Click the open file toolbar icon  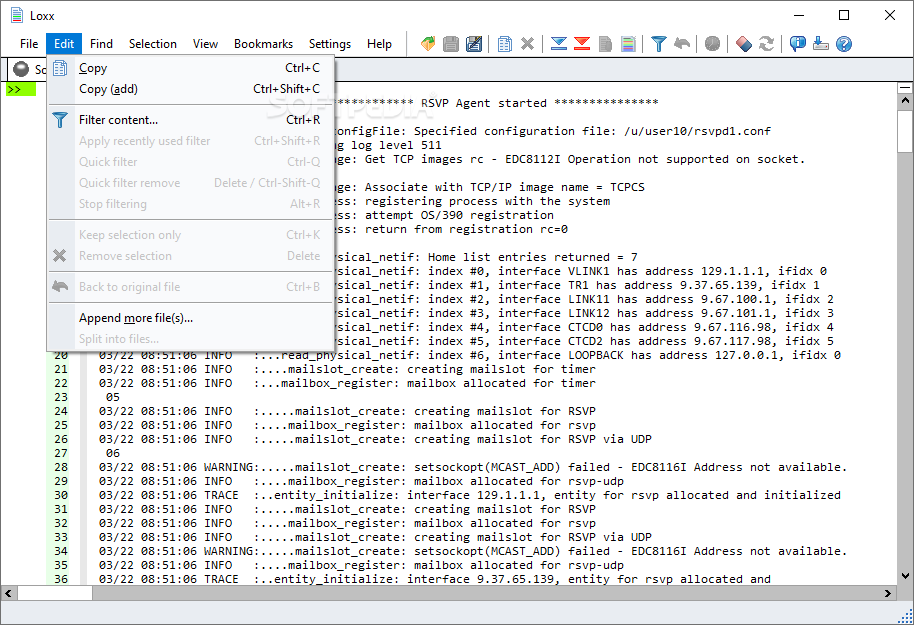pyautogui.click(x=428, y=44)
